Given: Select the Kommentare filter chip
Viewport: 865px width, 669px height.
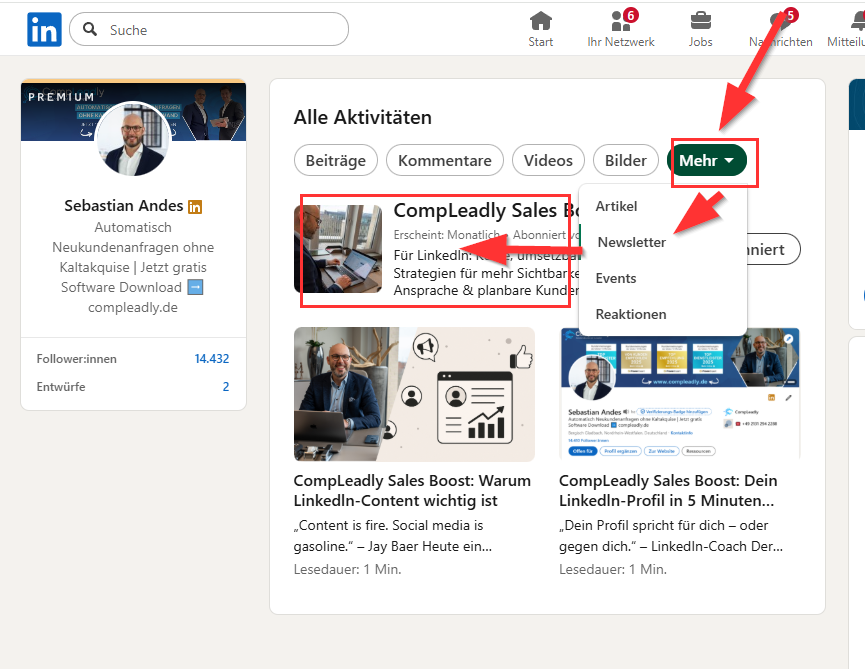Looking at the screenshot, I should 445,161.
